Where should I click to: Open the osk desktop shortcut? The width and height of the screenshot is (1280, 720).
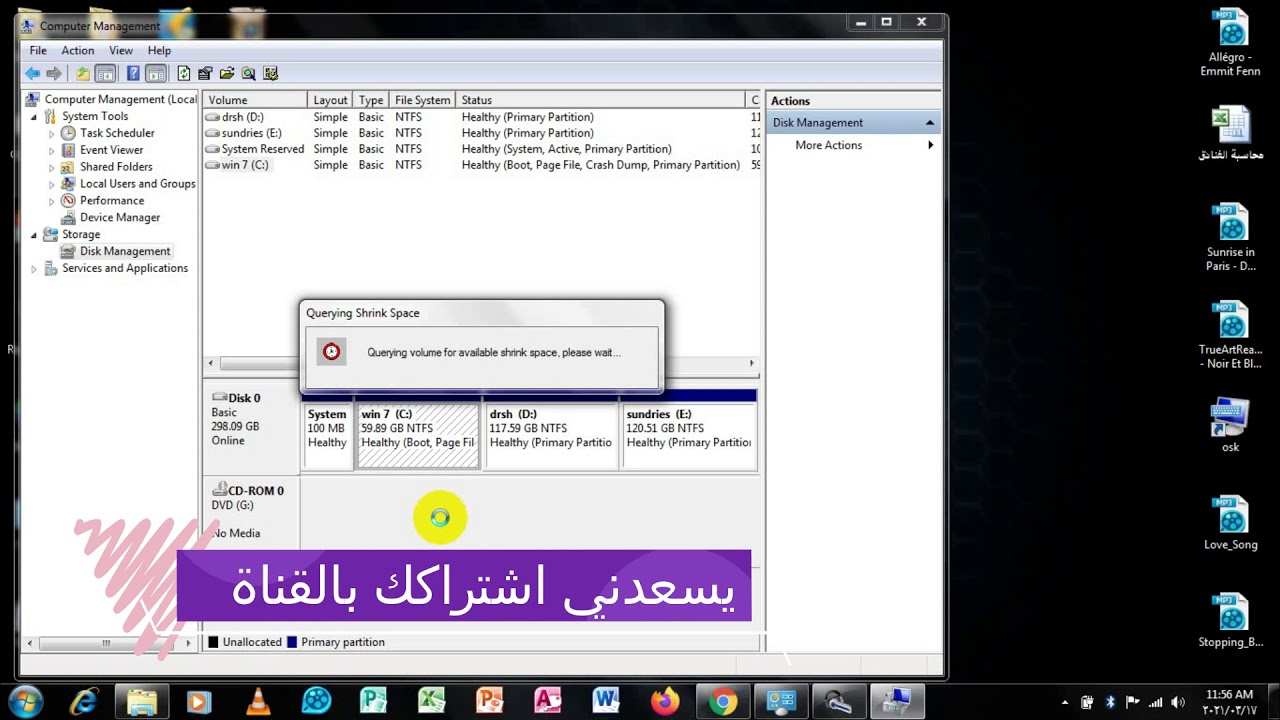(1231, 425)
